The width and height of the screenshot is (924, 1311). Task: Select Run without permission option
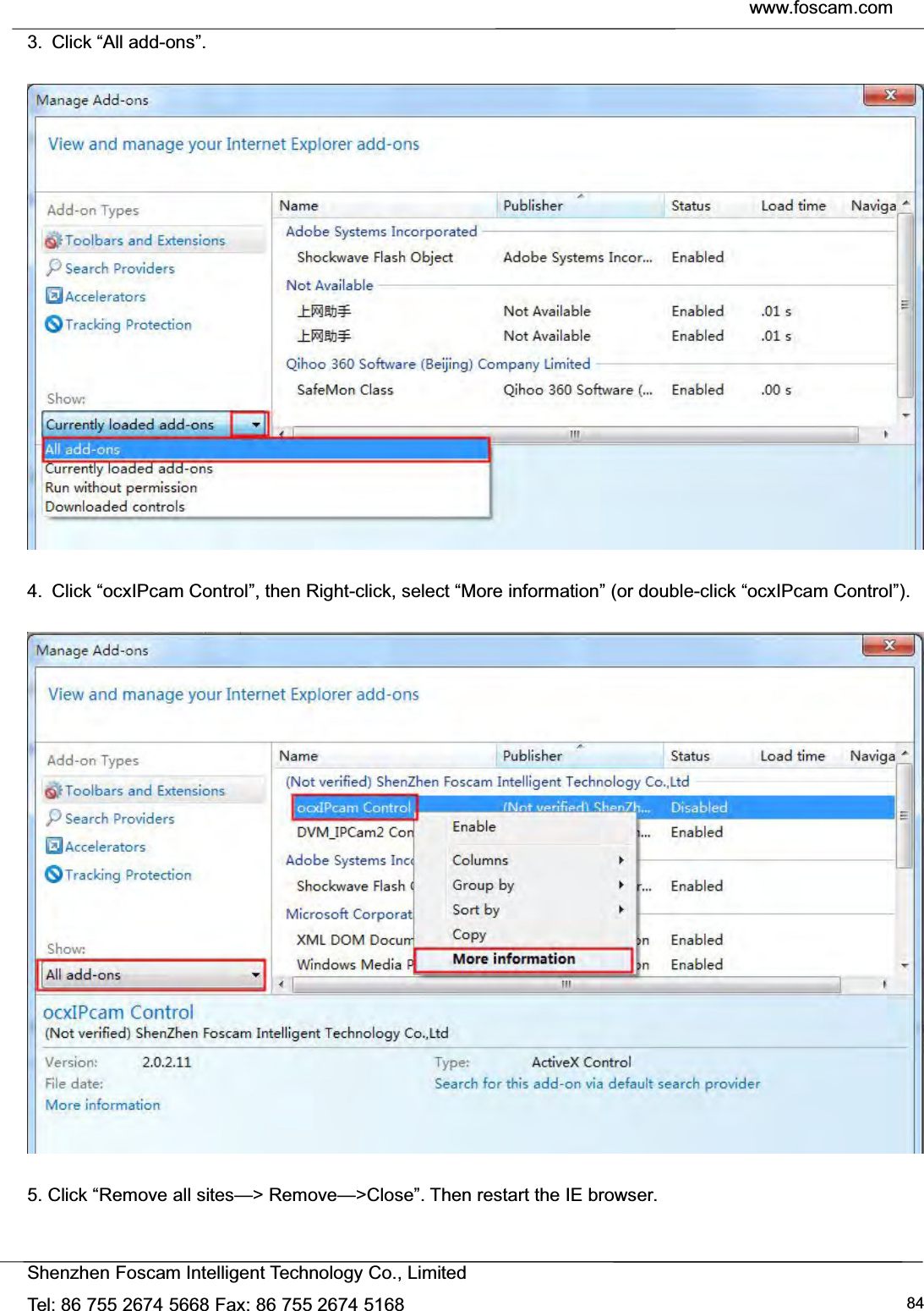(266, 487)
